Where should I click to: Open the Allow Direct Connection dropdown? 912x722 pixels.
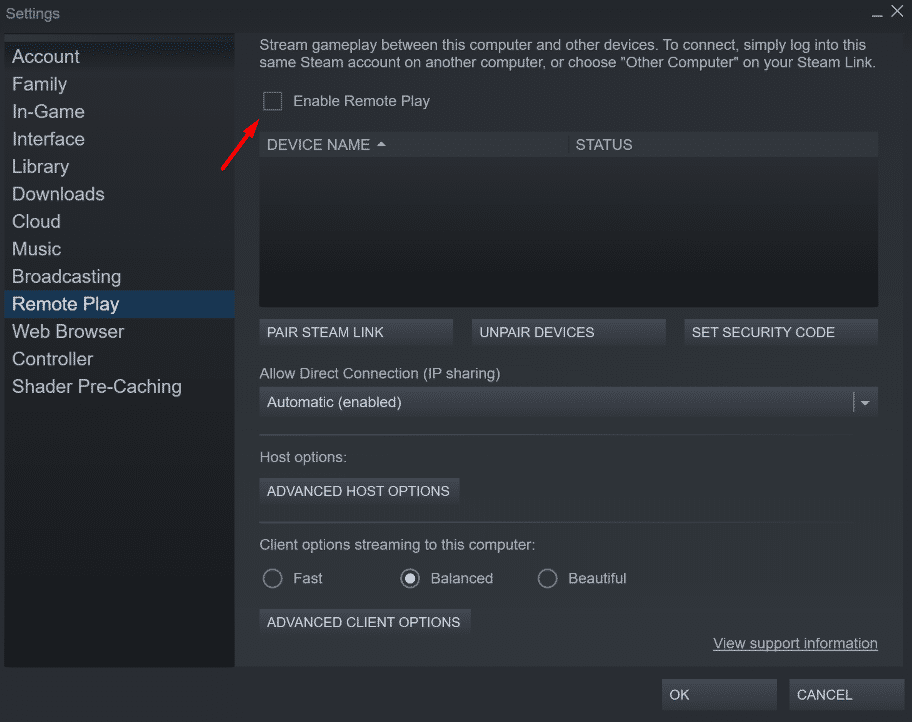863,402
